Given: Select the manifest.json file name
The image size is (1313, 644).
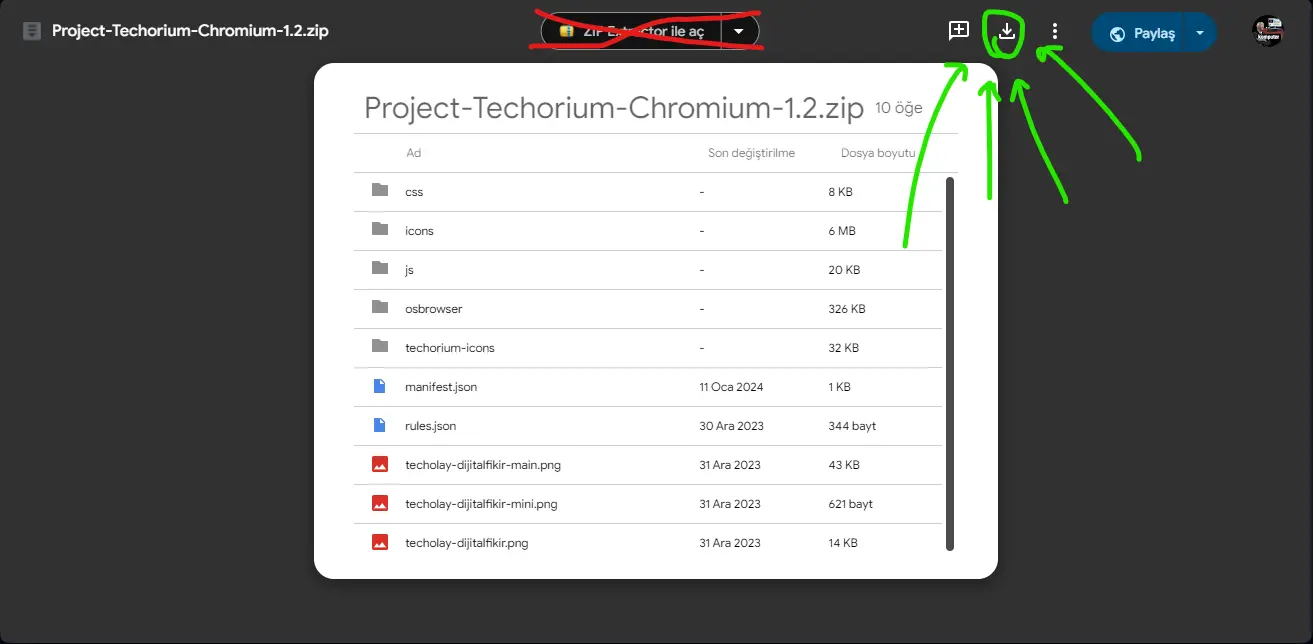Looking at the screenshot, I should click(441, 387).
